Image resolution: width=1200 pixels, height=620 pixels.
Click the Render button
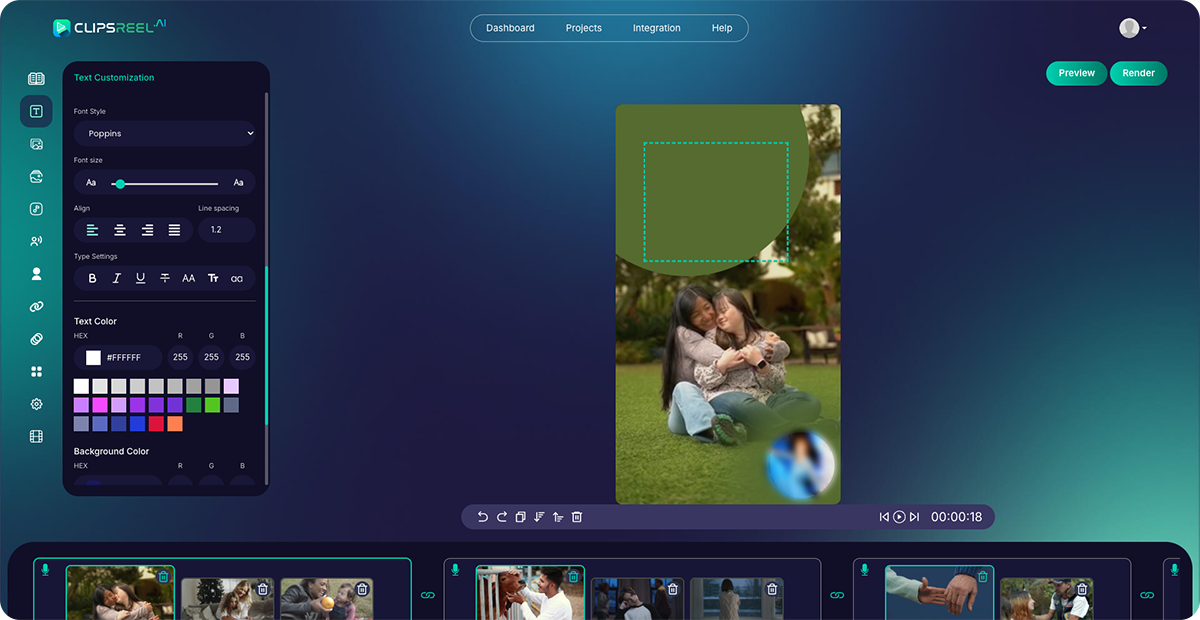click(x=1138, y=73)
